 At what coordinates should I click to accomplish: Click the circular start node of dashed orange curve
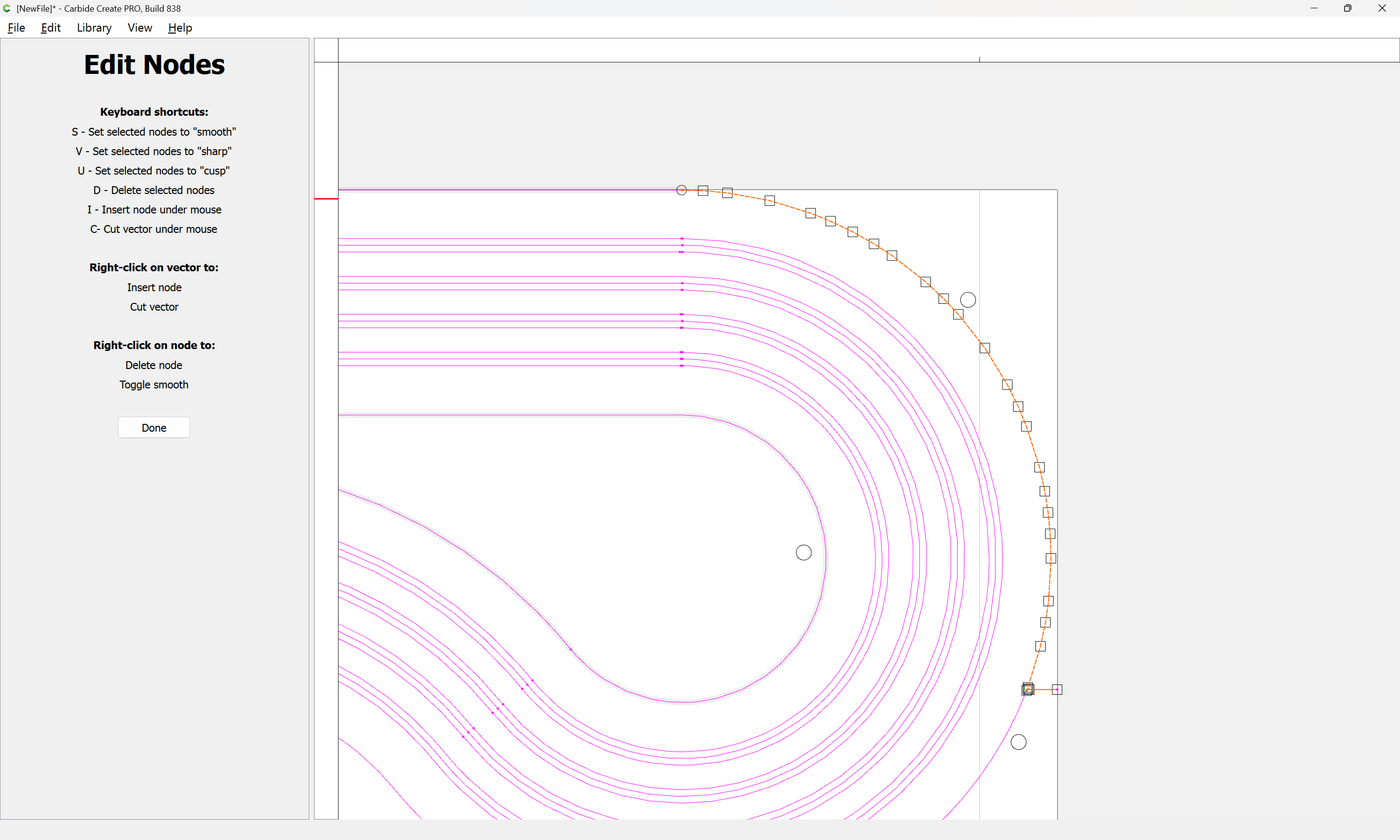682,190
